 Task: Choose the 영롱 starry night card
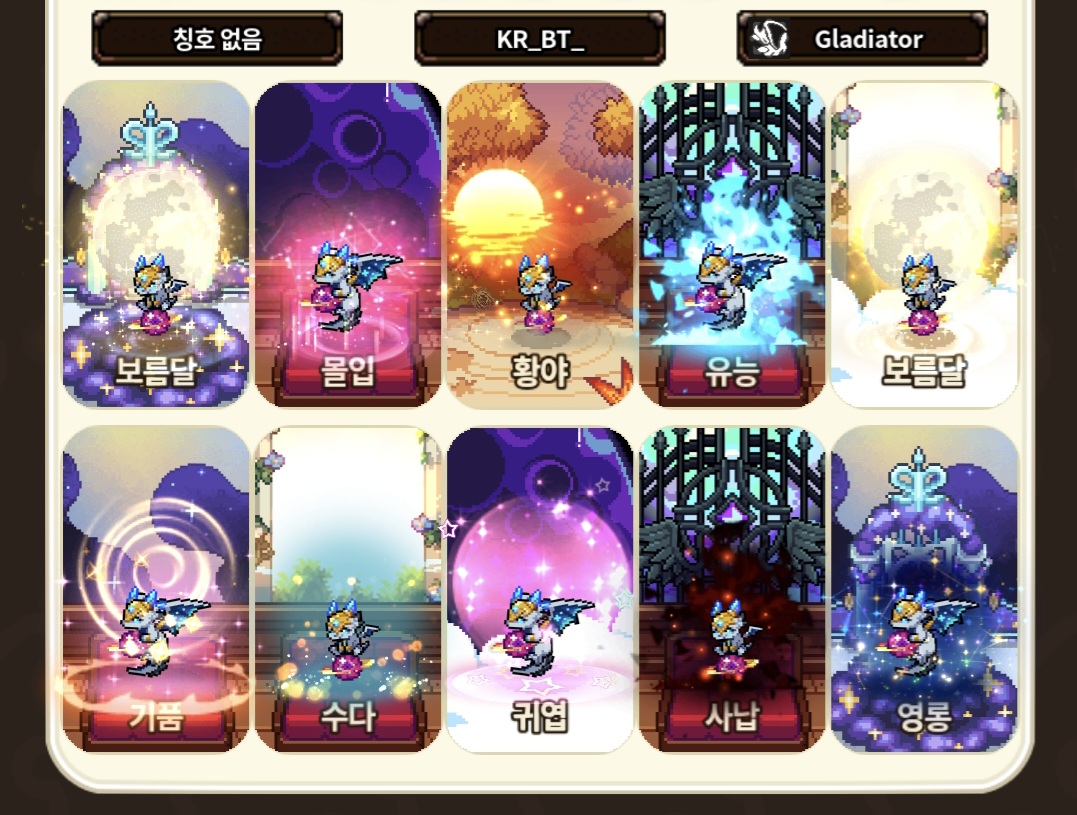925,589
